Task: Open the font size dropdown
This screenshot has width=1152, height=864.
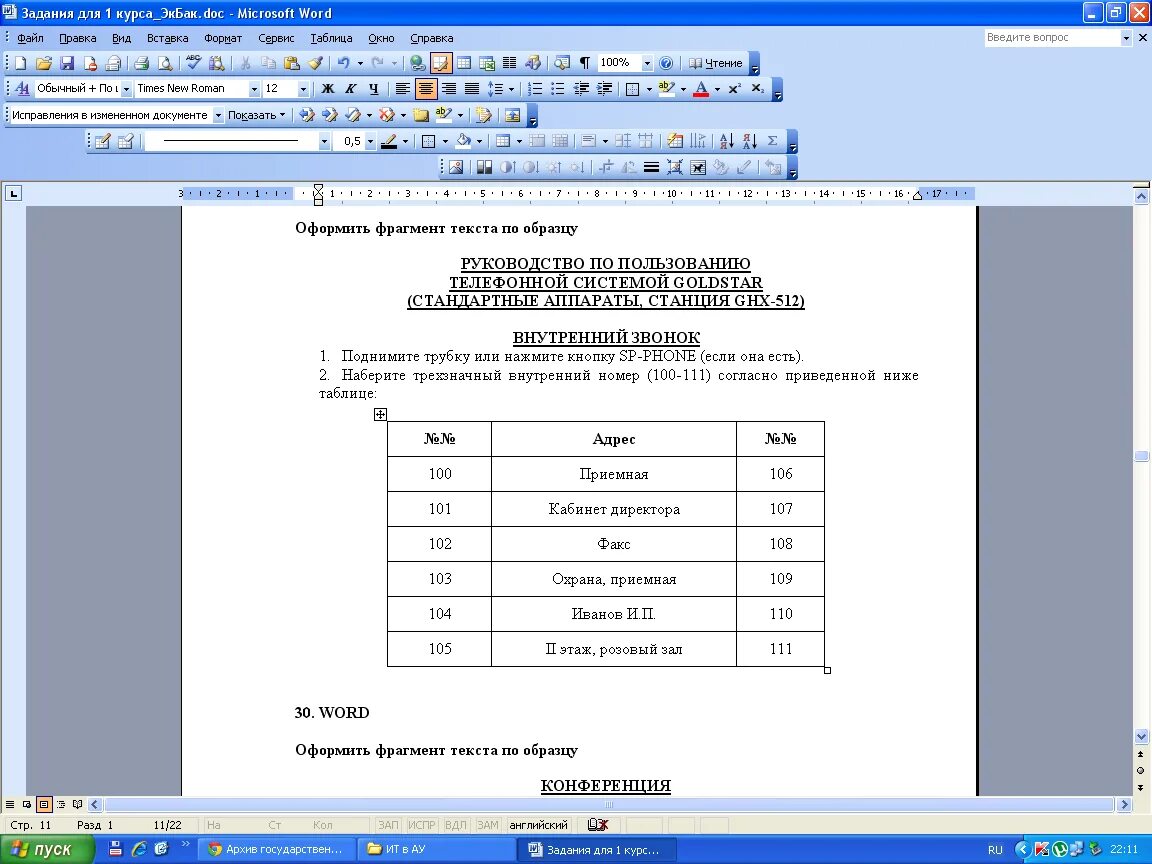Action: point(303,89)
